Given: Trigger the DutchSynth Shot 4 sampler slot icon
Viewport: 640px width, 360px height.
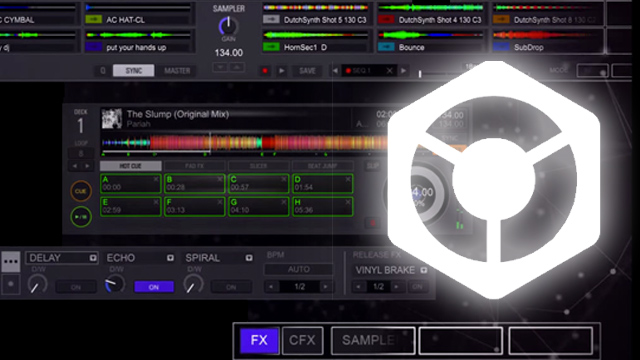Looking at the screenshot, I should pos(386,20).
